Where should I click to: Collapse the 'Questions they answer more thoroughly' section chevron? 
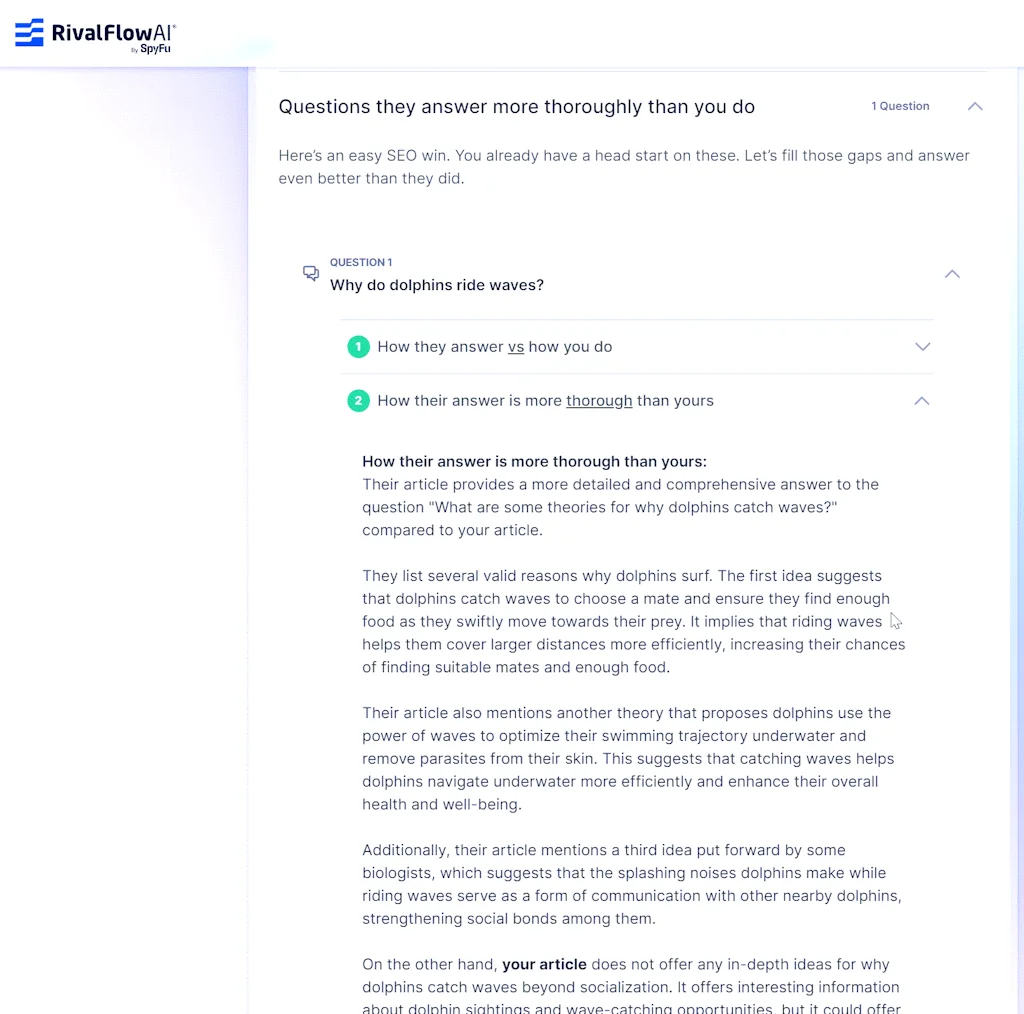(975, 106)
